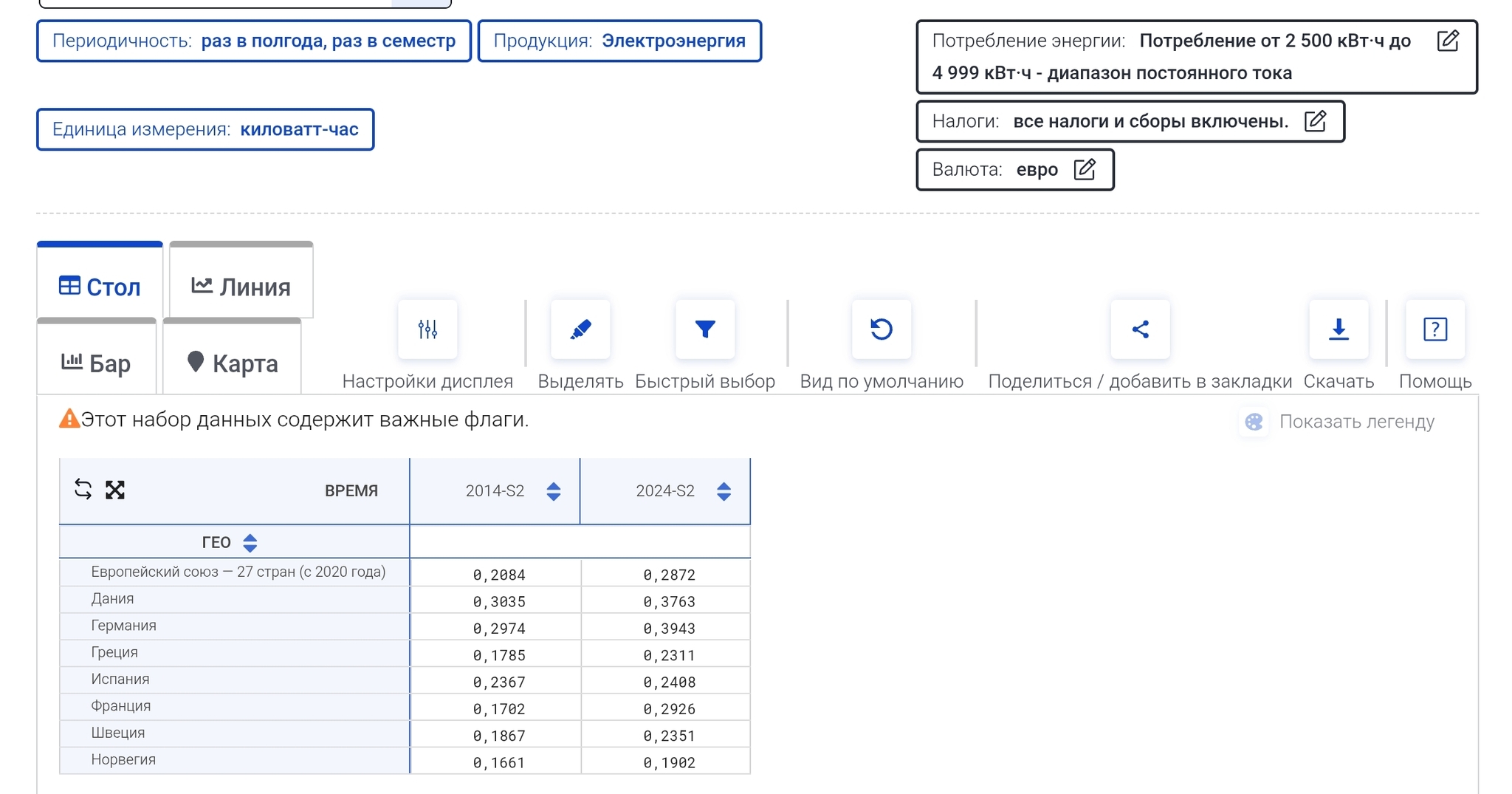Click the highlighter marker icon
Image resolution: width=1512 pixels, height=794 pixels.
coord(580,329)
